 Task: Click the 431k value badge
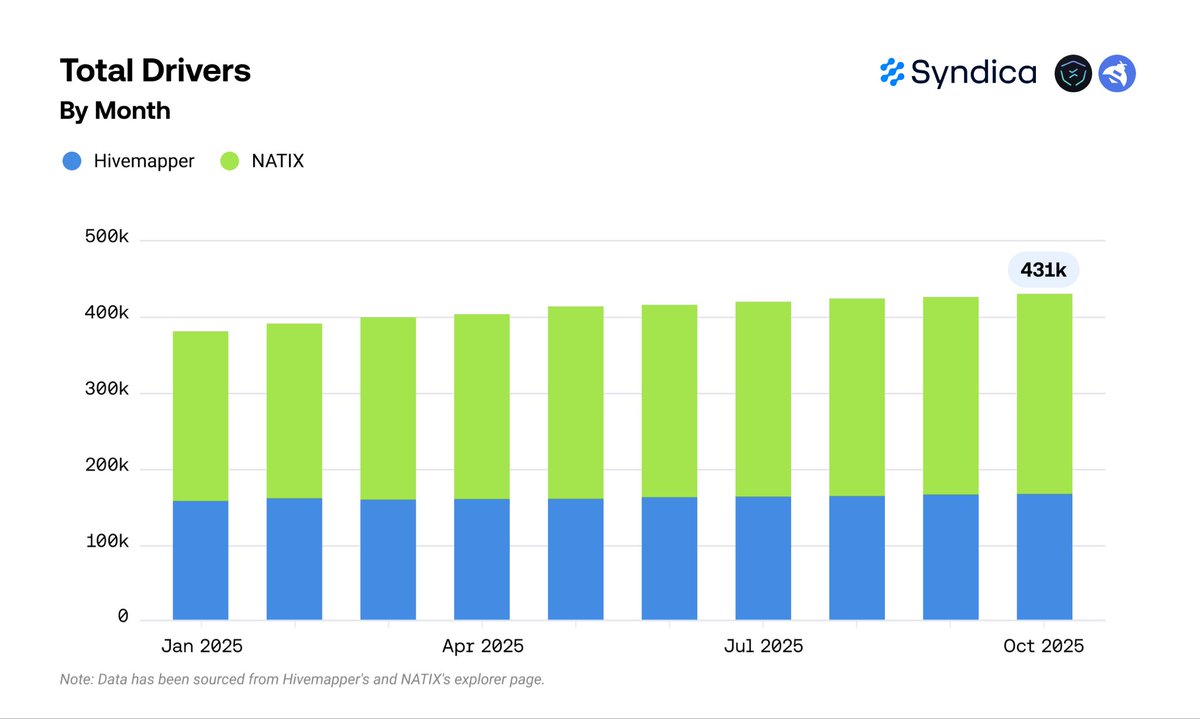pos(1045,269)
